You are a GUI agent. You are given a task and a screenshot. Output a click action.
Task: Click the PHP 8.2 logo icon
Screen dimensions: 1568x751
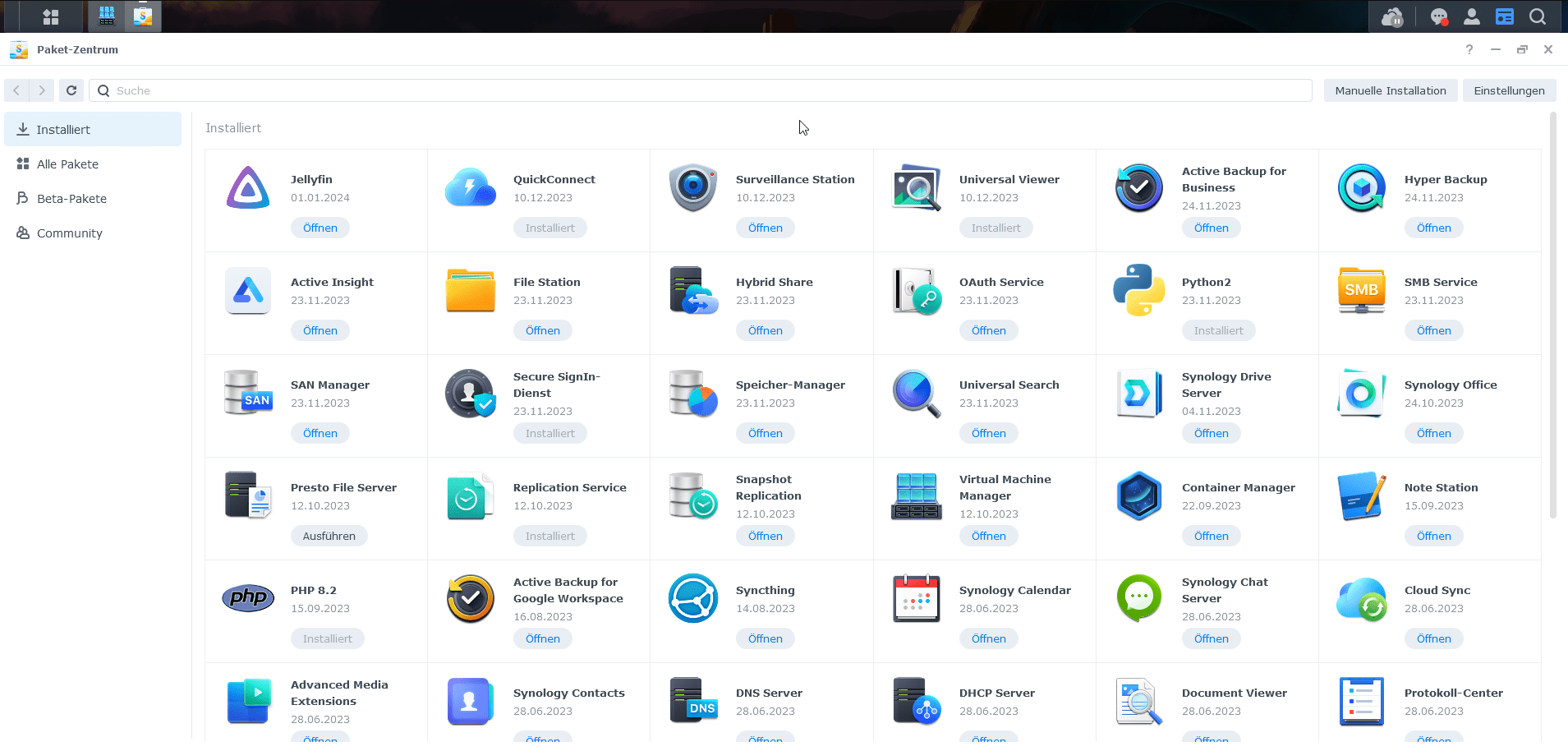(x=248, y=597)
